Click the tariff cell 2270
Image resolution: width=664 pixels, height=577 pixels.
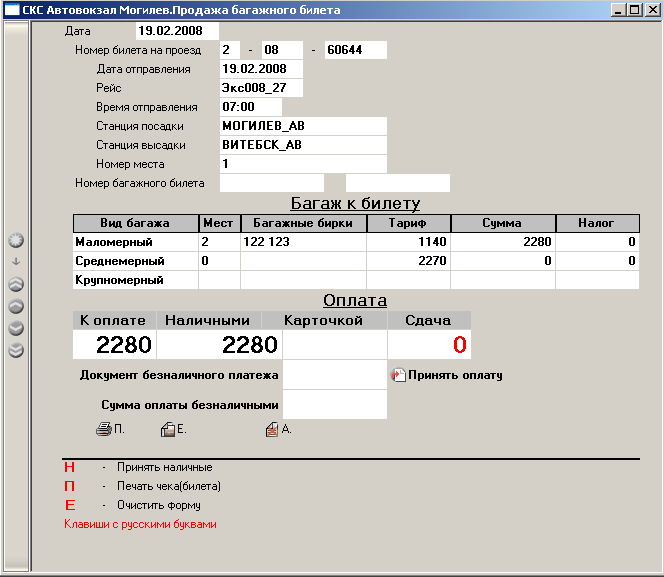coord(408,261)
